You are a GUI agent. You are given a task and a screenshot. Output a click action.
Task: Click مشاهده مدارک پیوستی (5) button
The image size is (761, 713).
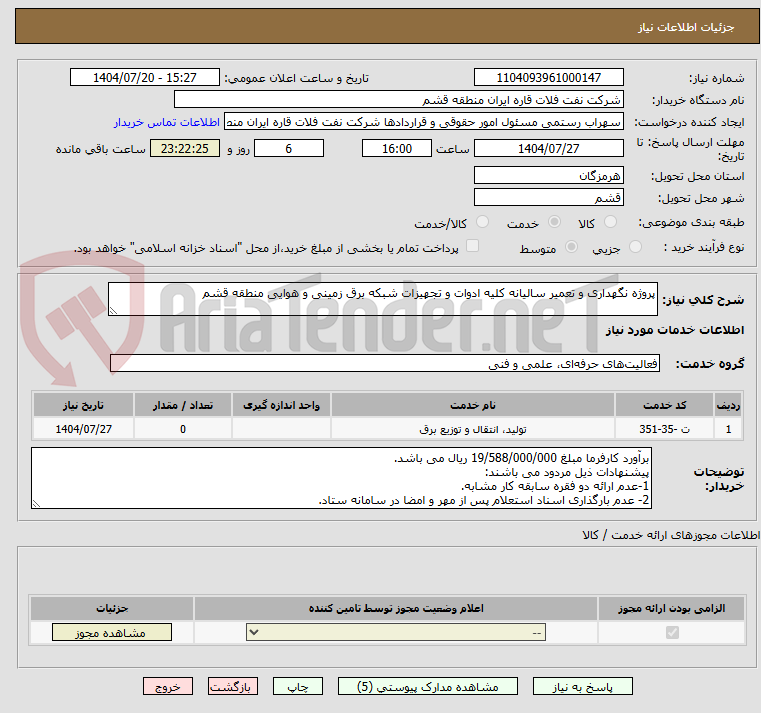coord(428,687)
